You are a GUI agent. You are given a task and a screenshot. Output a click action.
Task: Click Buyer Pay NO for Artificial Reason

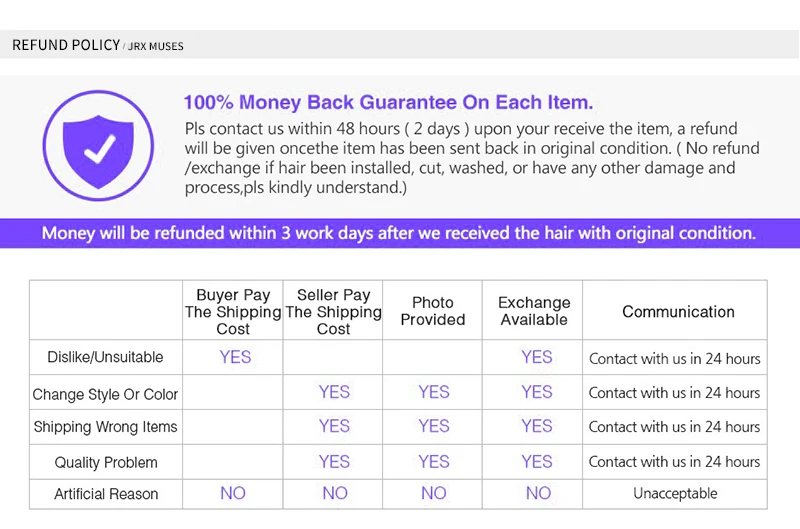[x=233, y=493]
